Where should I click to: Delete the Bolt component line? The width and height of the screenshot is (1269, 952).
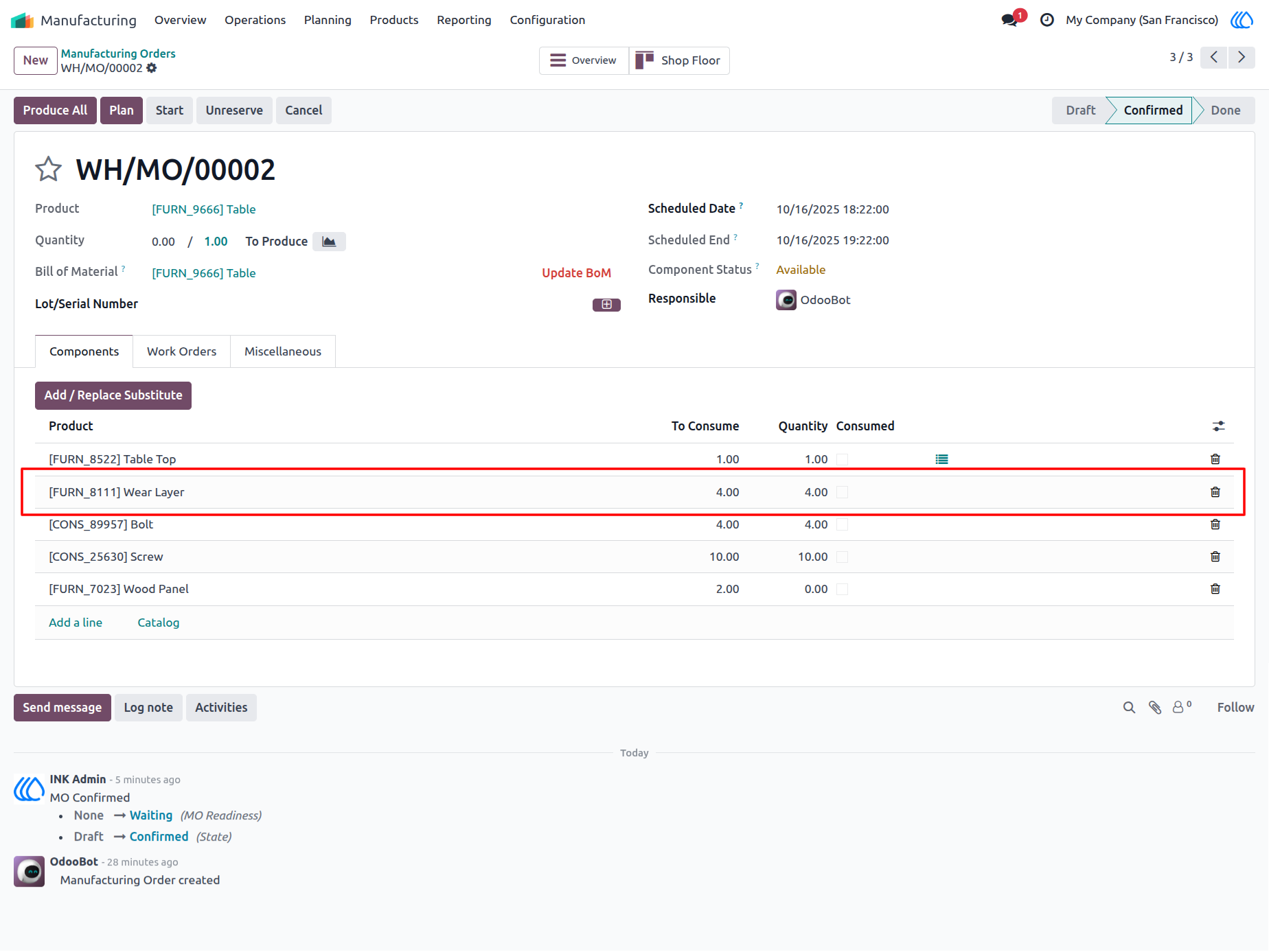[x=1215, y=524]
